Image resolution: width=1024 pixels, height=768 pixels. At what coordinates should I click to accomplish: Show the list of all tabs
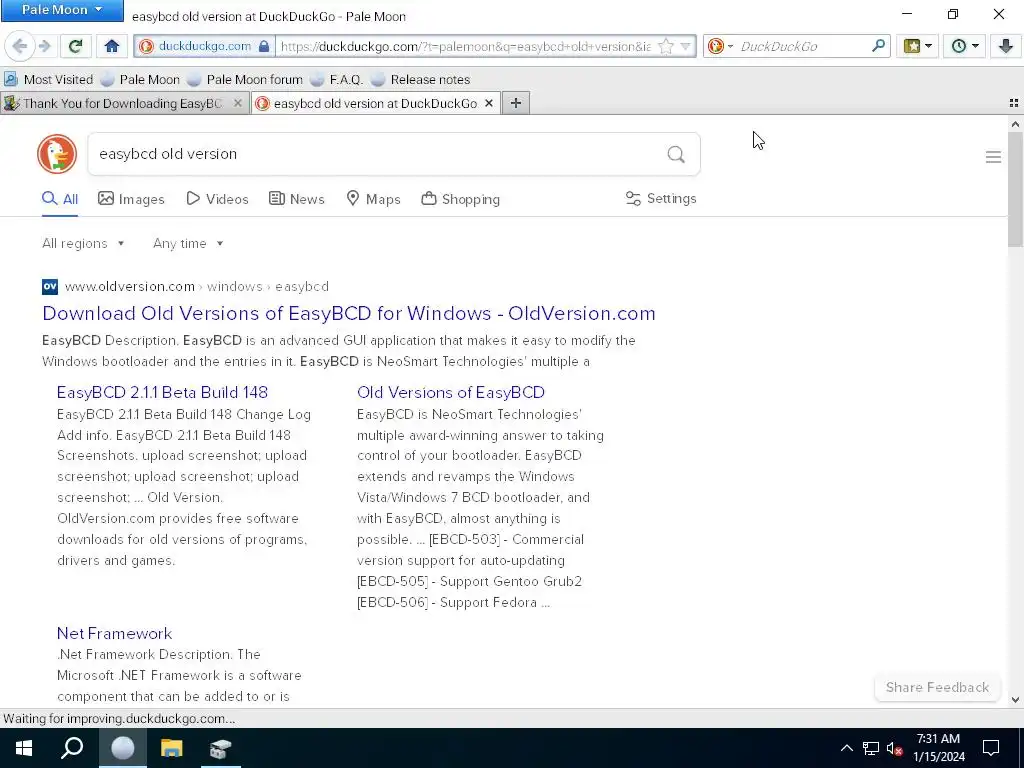pos(1014,103)
